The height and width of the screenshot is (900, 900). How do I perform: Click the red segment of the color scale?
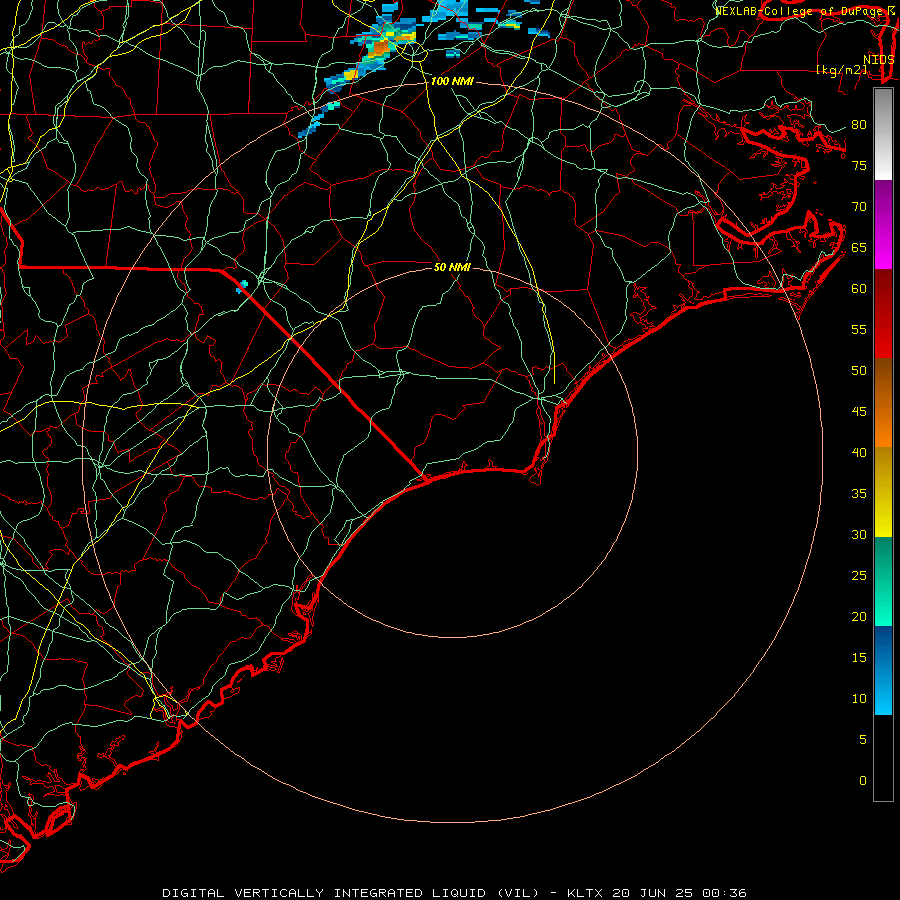pyautogui.click(x=883, y=314)
